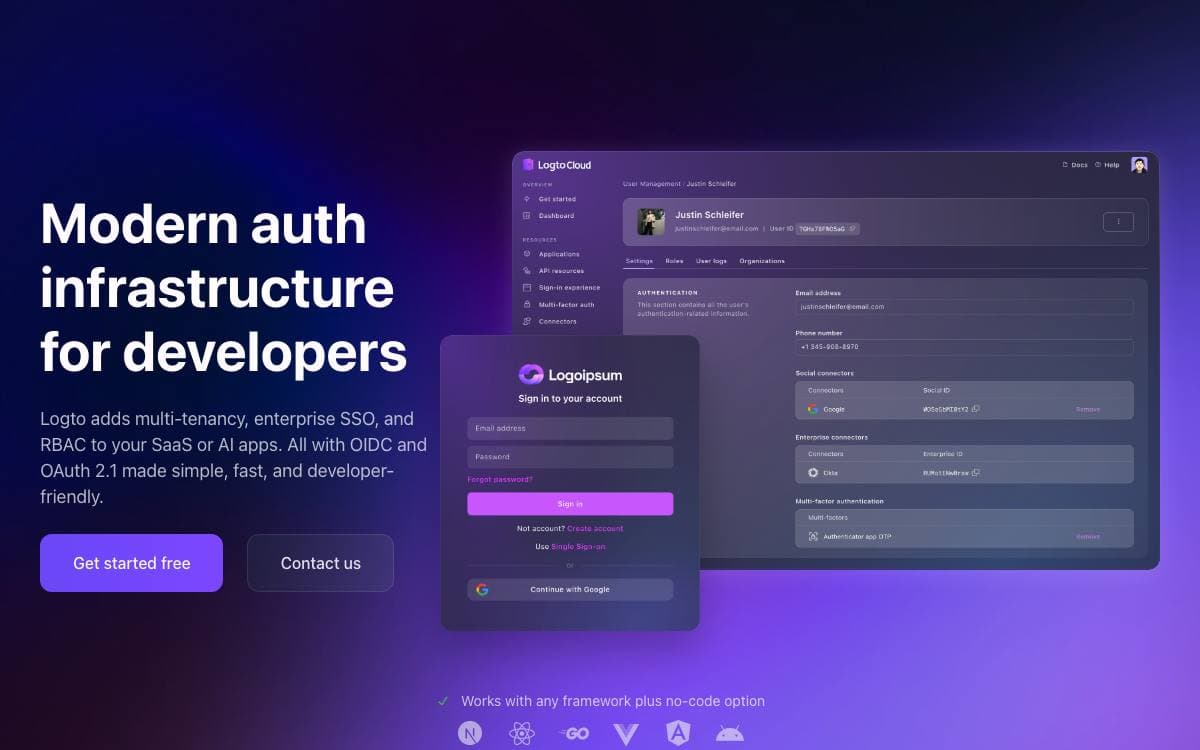Click User Management in the breadcrumb
Screen dimensions: 1200x750
tap(651, 184)
